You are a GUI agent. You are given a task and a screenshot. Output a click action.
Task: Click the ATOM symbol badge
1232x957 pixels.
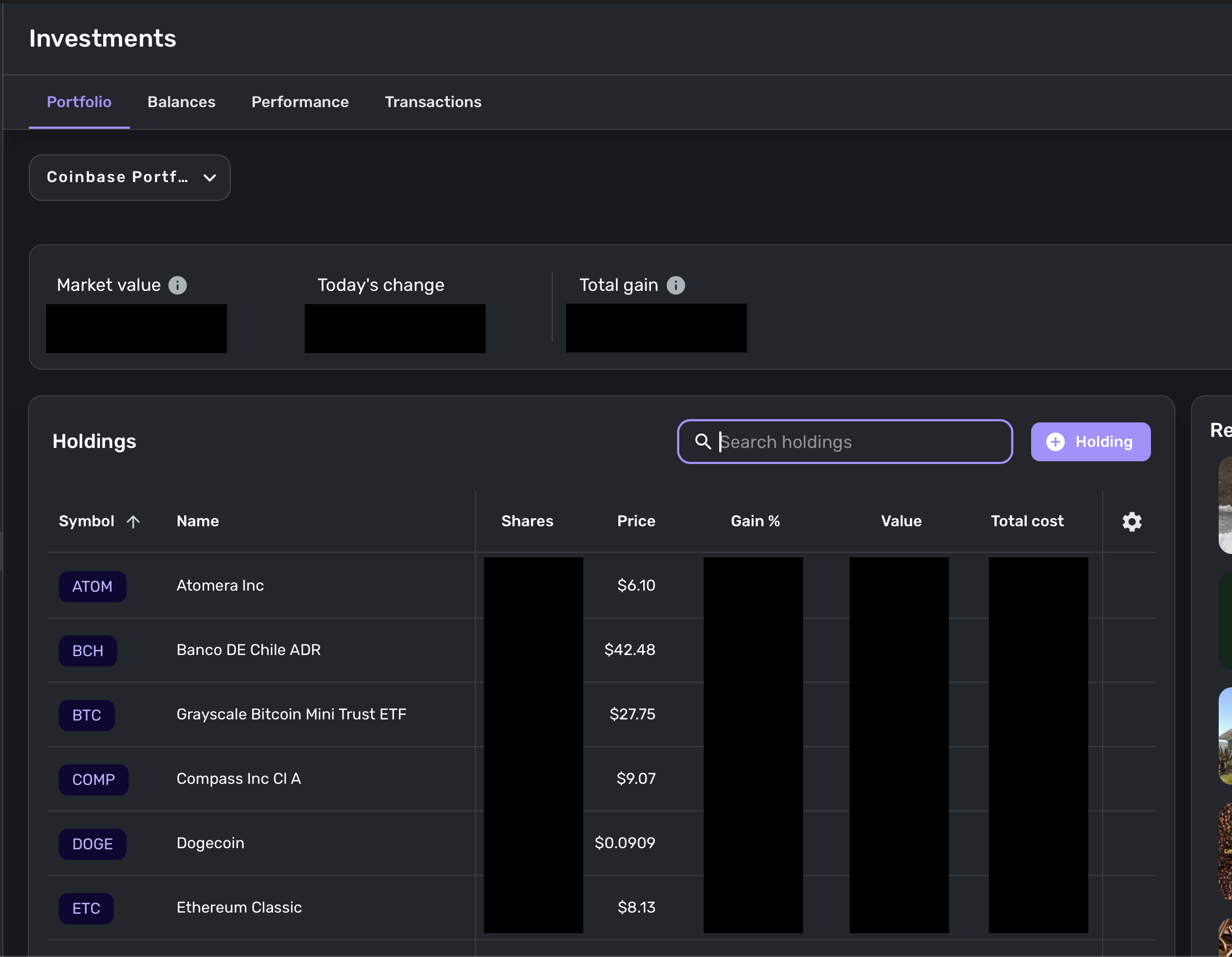point(93,586)
